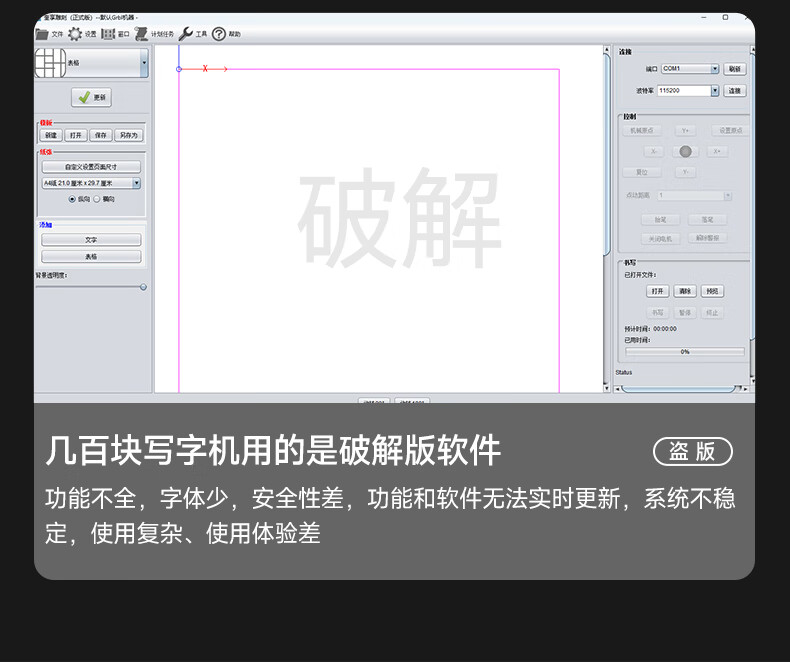Select the 纵向 portrait radio button
The height and width of the screenshot is (662, 790).
[x=72, y=199]
